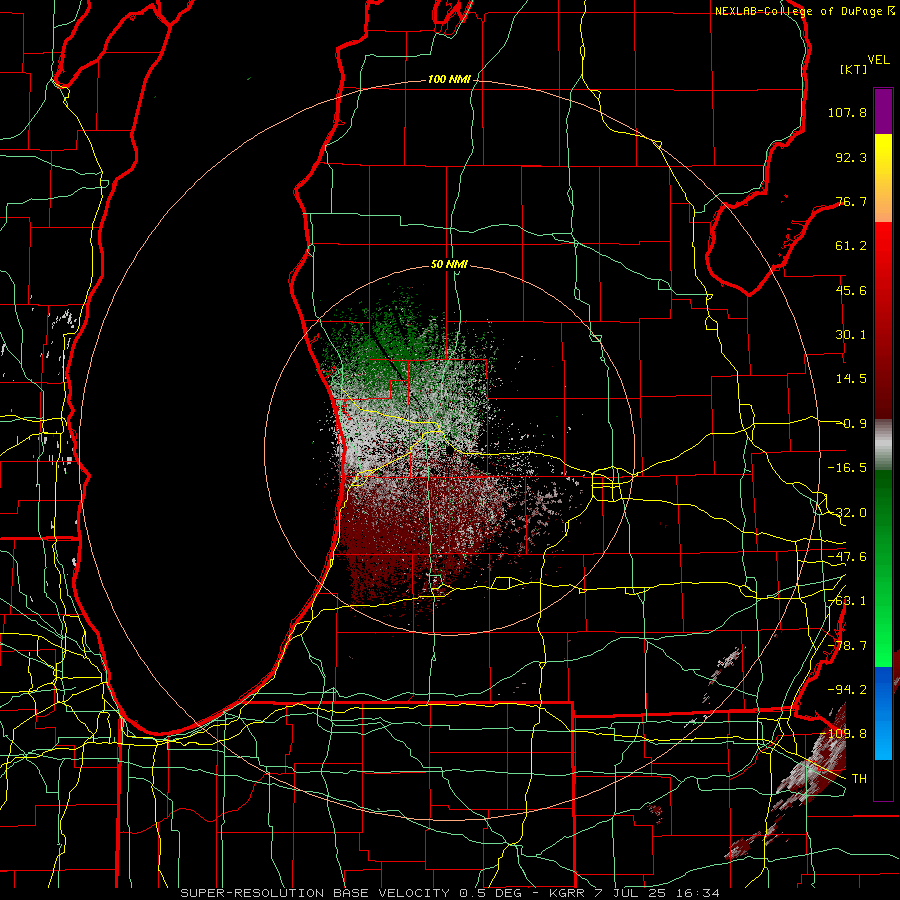Select the 107.8 velocity scale value
This screenshot has height=900, width=900.
(x=847, y=112)
